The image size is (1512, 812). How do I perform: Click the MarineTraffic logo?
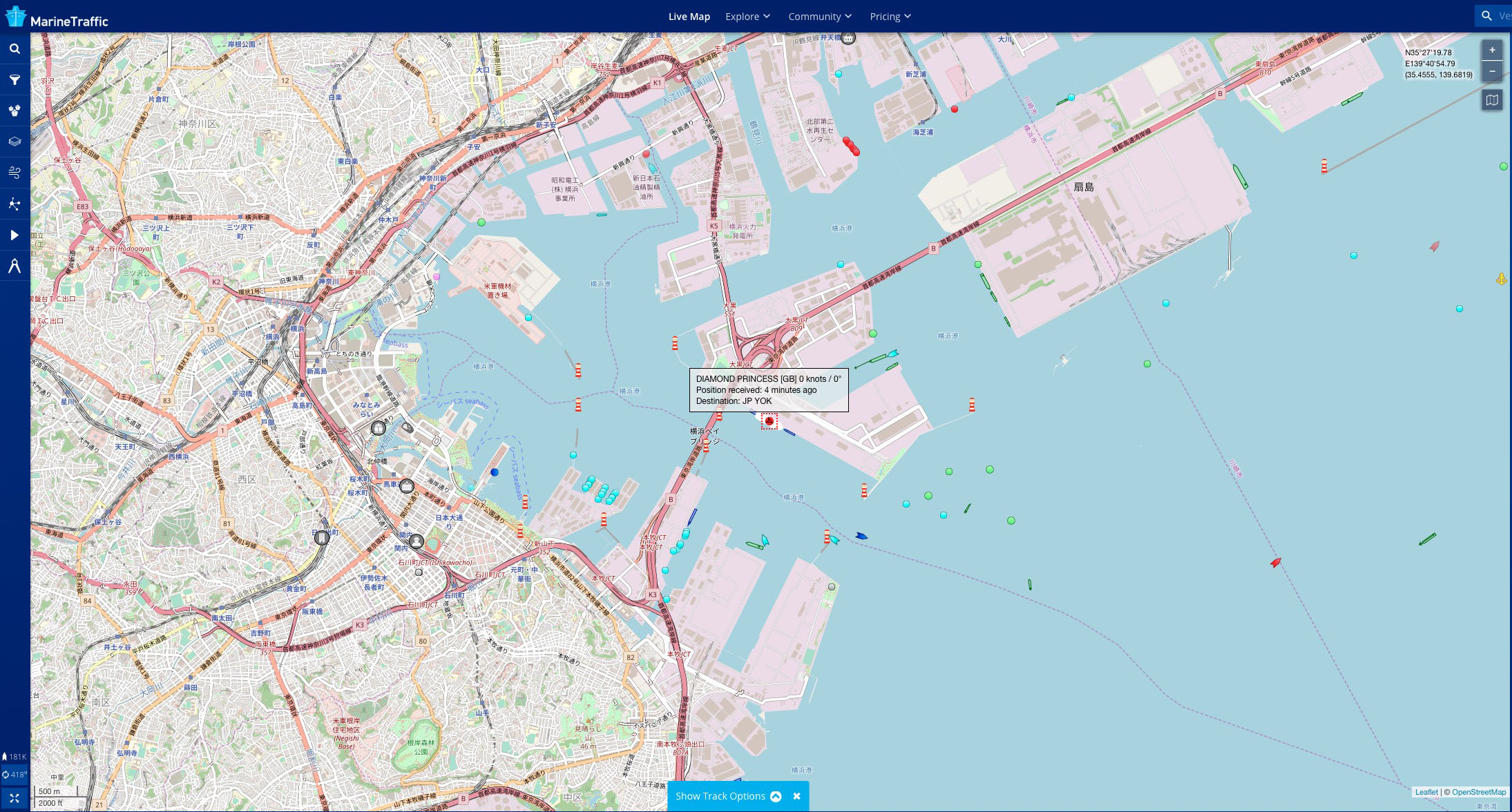pos(57,17)
